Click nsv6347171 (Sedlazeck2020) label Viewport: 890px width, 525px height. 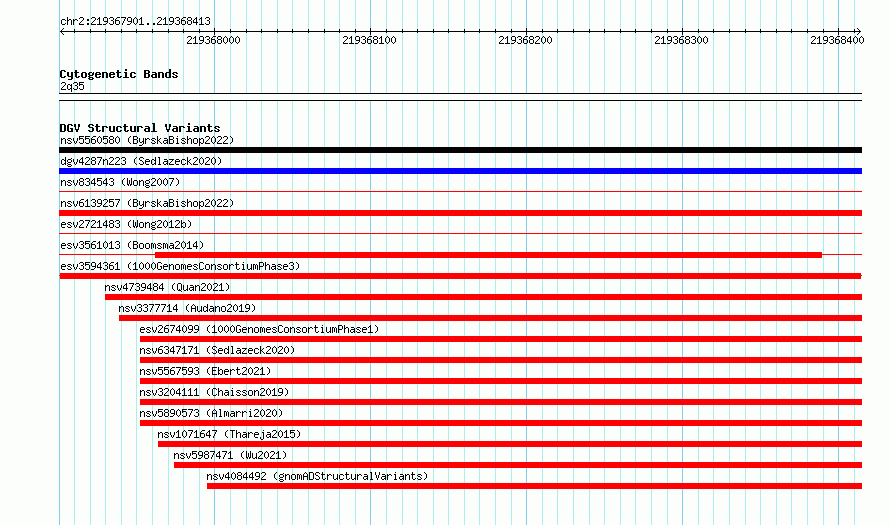click(x=217, y=350)
